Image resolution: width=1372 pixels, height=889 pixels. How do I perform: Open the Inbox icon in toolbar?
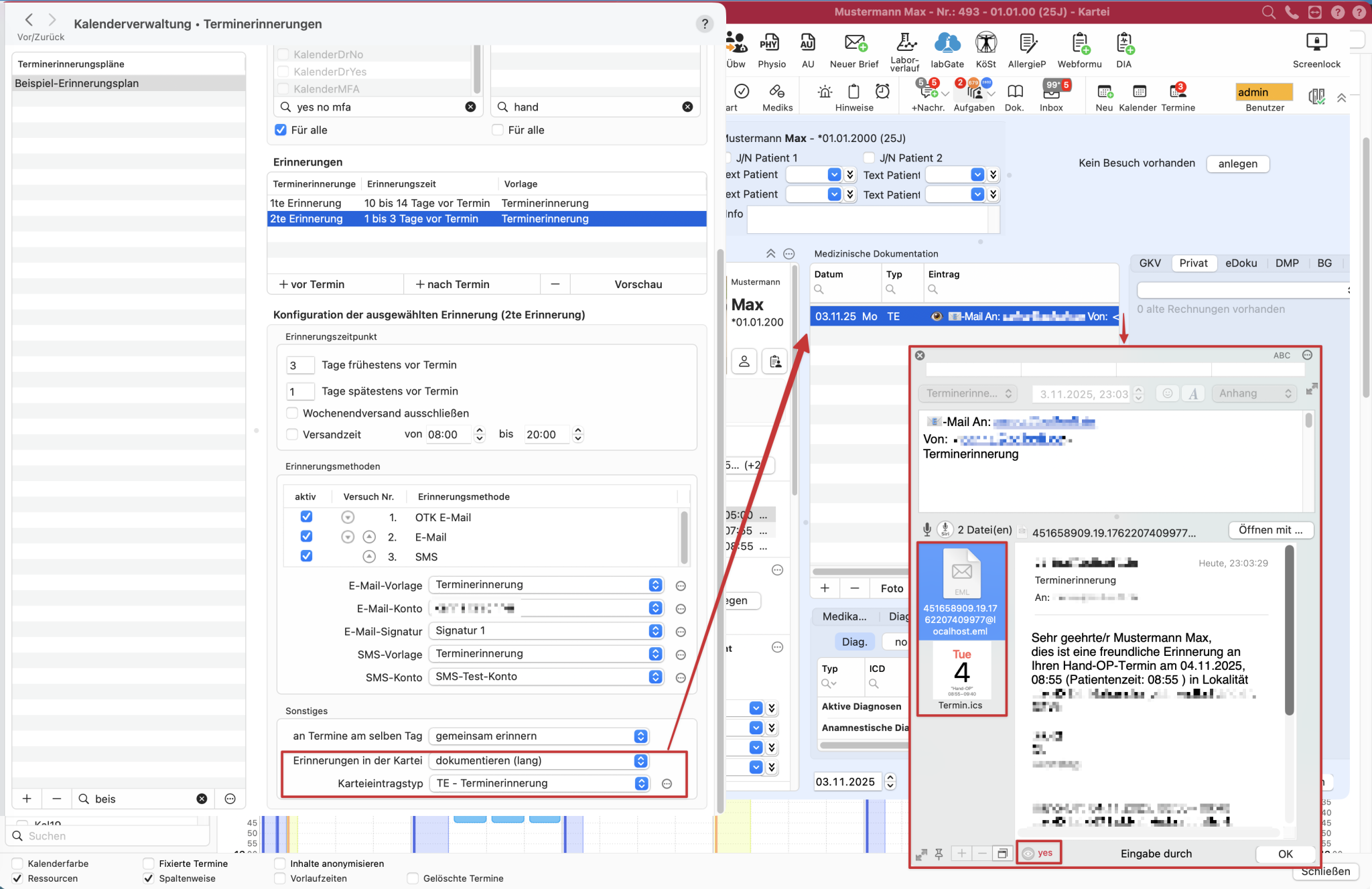point(1051,92)
